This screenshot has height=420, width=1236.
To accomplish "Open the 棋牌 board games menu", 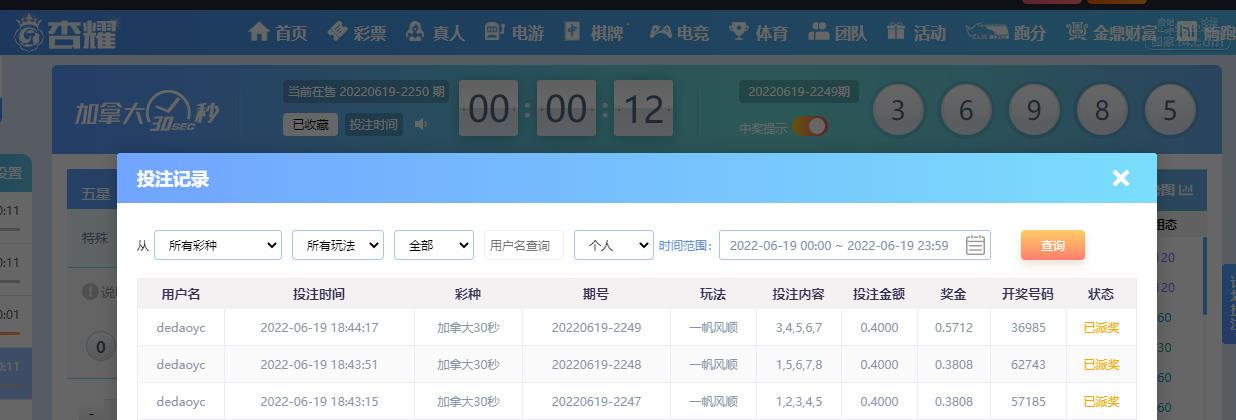I will tap(593, 32).
